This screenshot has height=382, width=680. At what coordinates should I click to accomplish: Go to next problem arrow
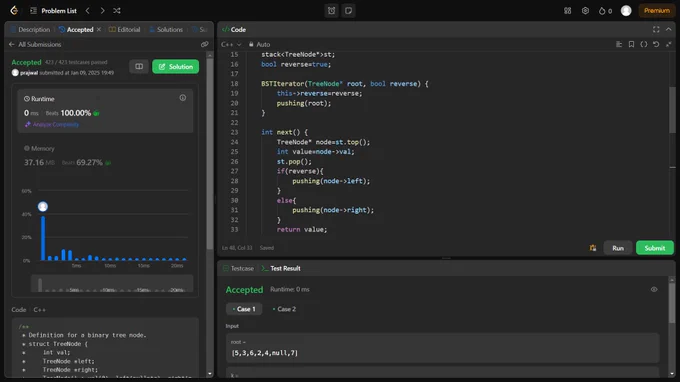pyautogui.click(x=102, y=10)
